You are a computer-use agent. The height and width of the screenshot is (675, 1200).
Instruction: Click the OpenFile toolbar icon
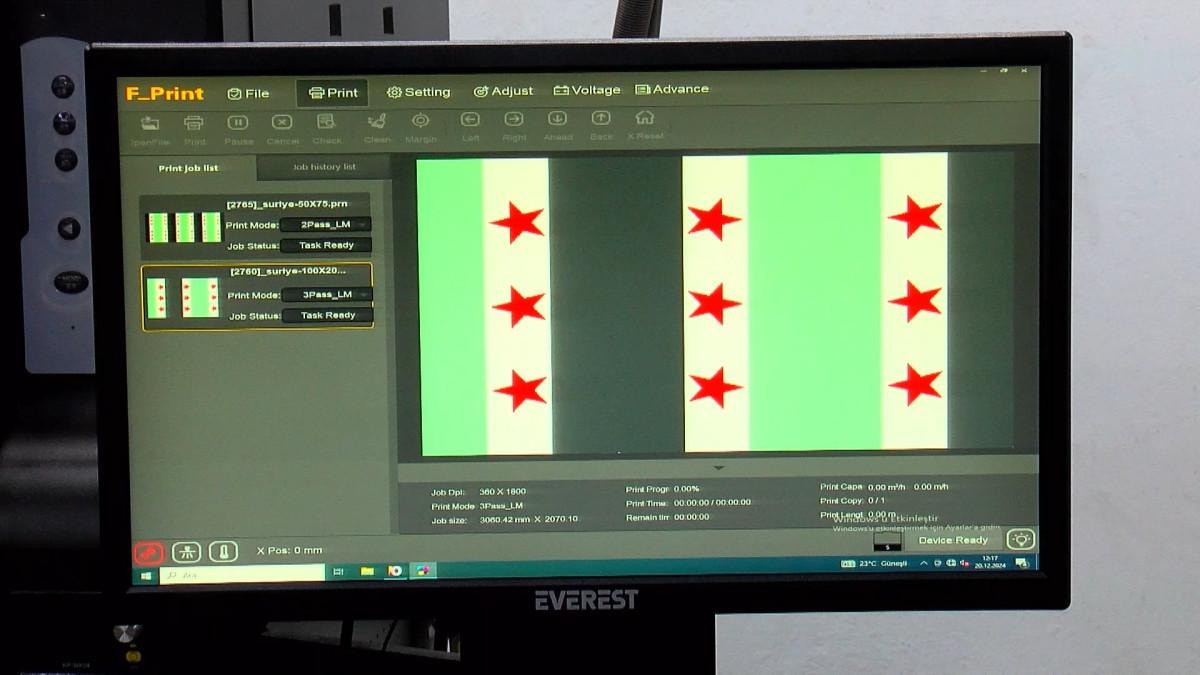click(x=150, y=124)
